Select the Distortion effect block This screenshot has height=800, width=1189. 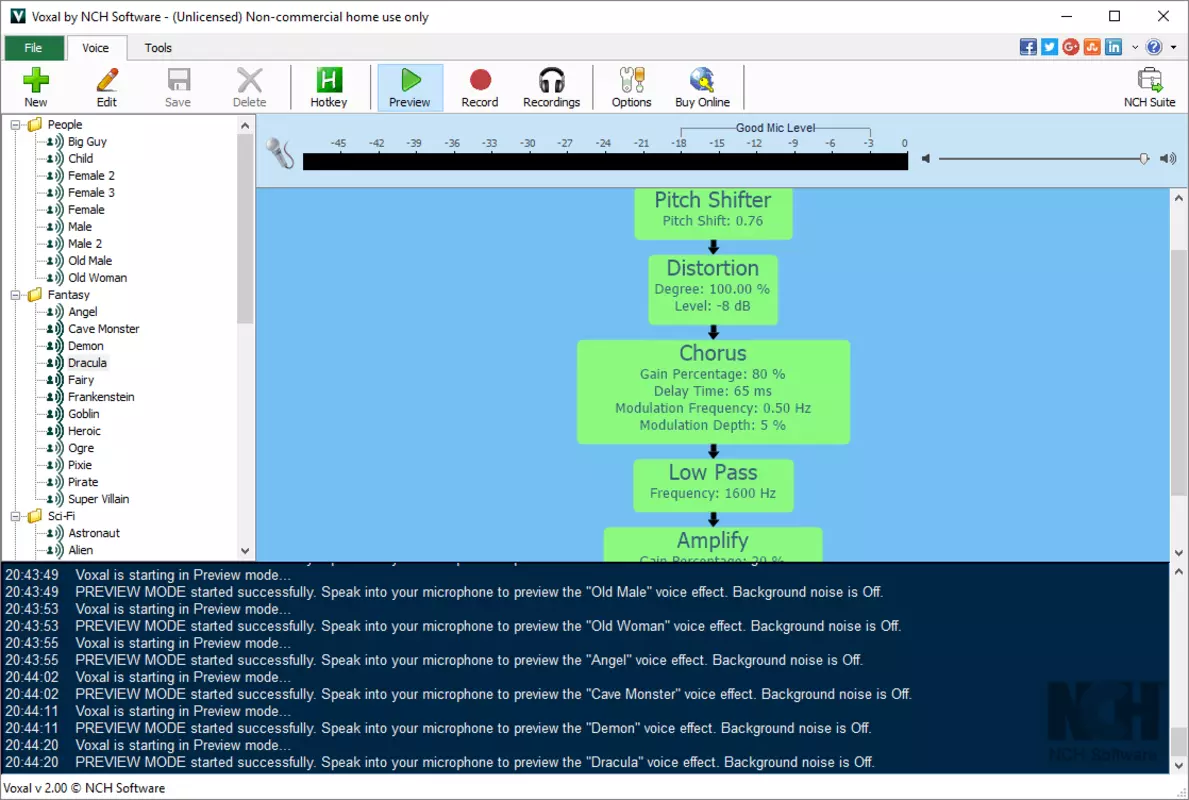coord(713,290)
